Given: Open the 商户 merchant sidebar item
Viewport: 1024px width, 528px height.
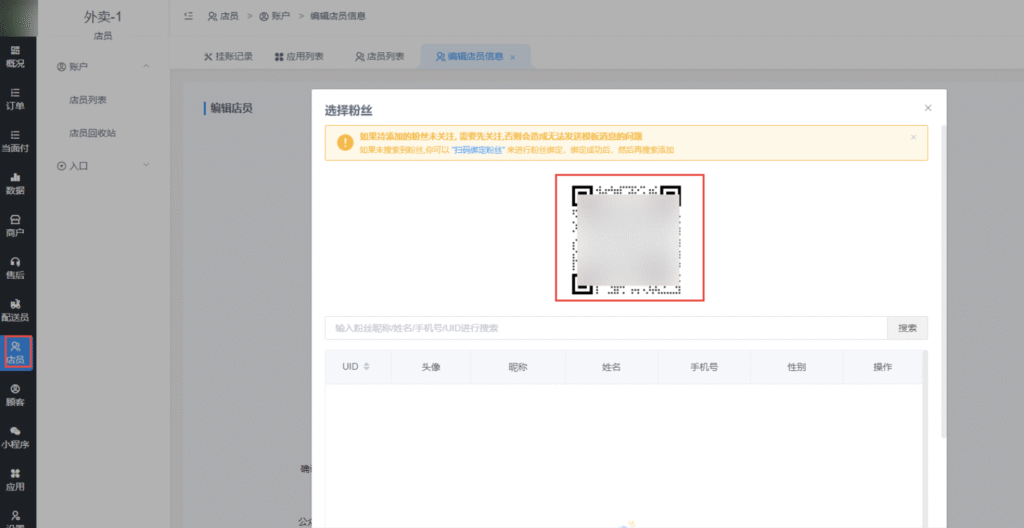Looking at the screenshot, I should (x=15, y=226).
